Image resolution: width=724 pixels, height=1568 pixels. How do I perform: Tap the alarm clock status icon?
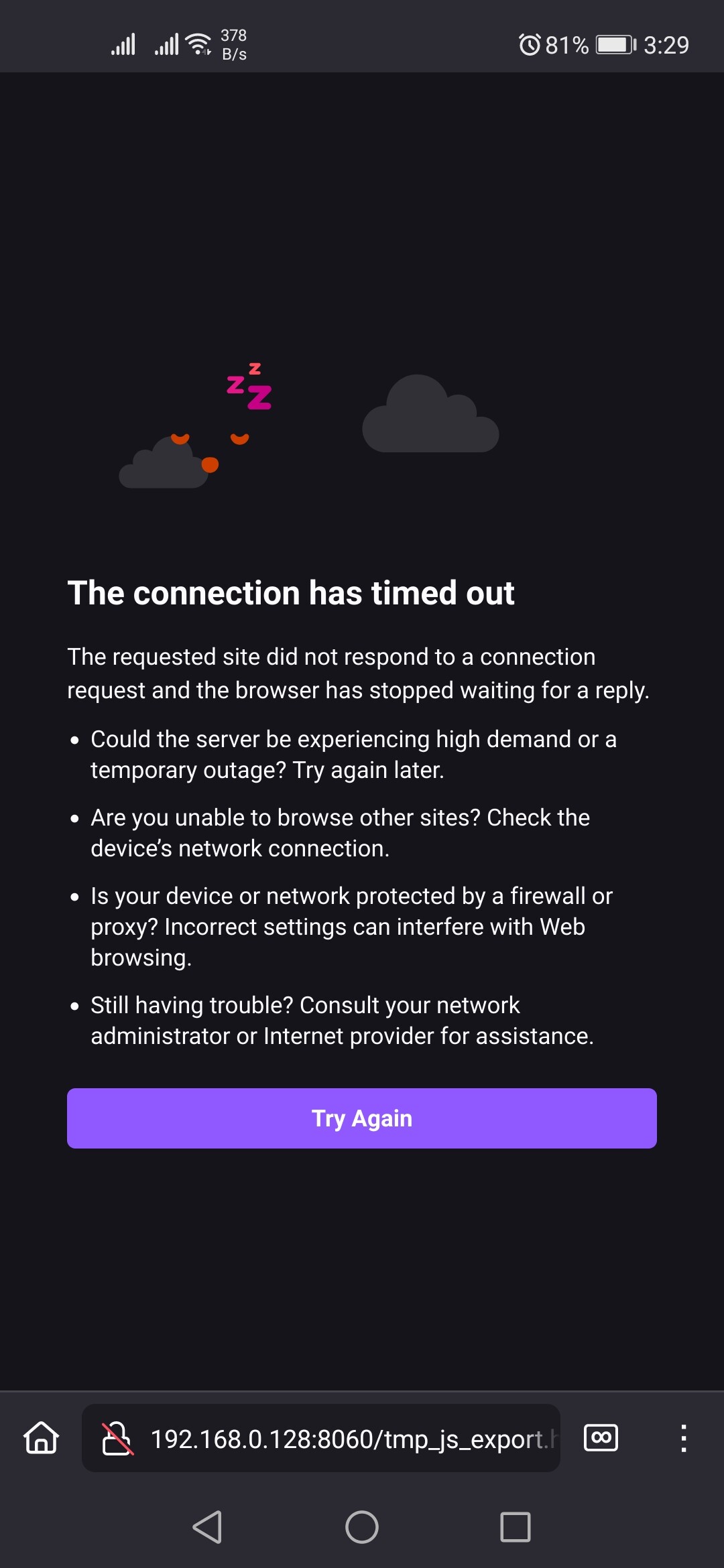[x=530, y=45]
